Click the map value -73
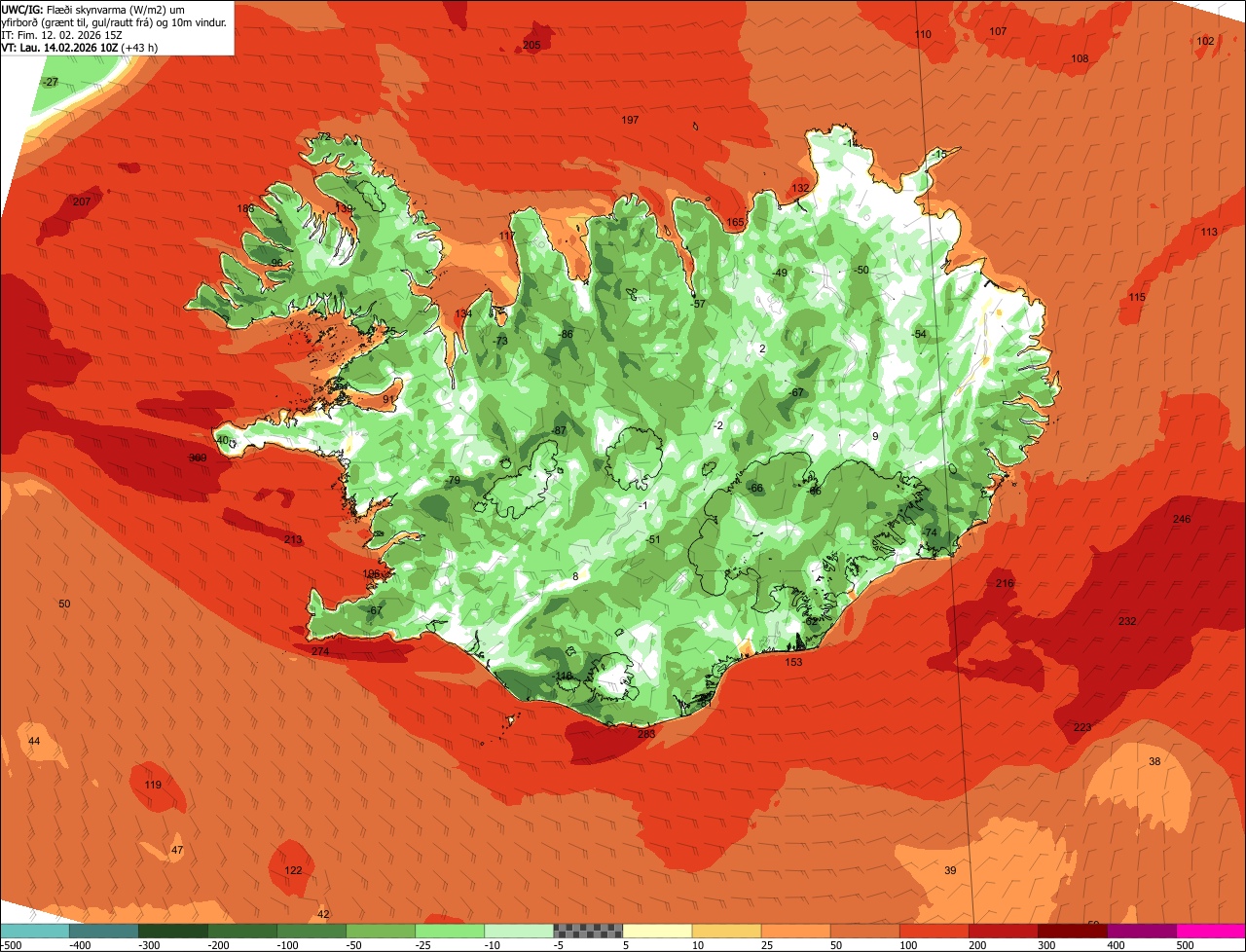Viewport: 1246px width, 952px height. [500, 342]
